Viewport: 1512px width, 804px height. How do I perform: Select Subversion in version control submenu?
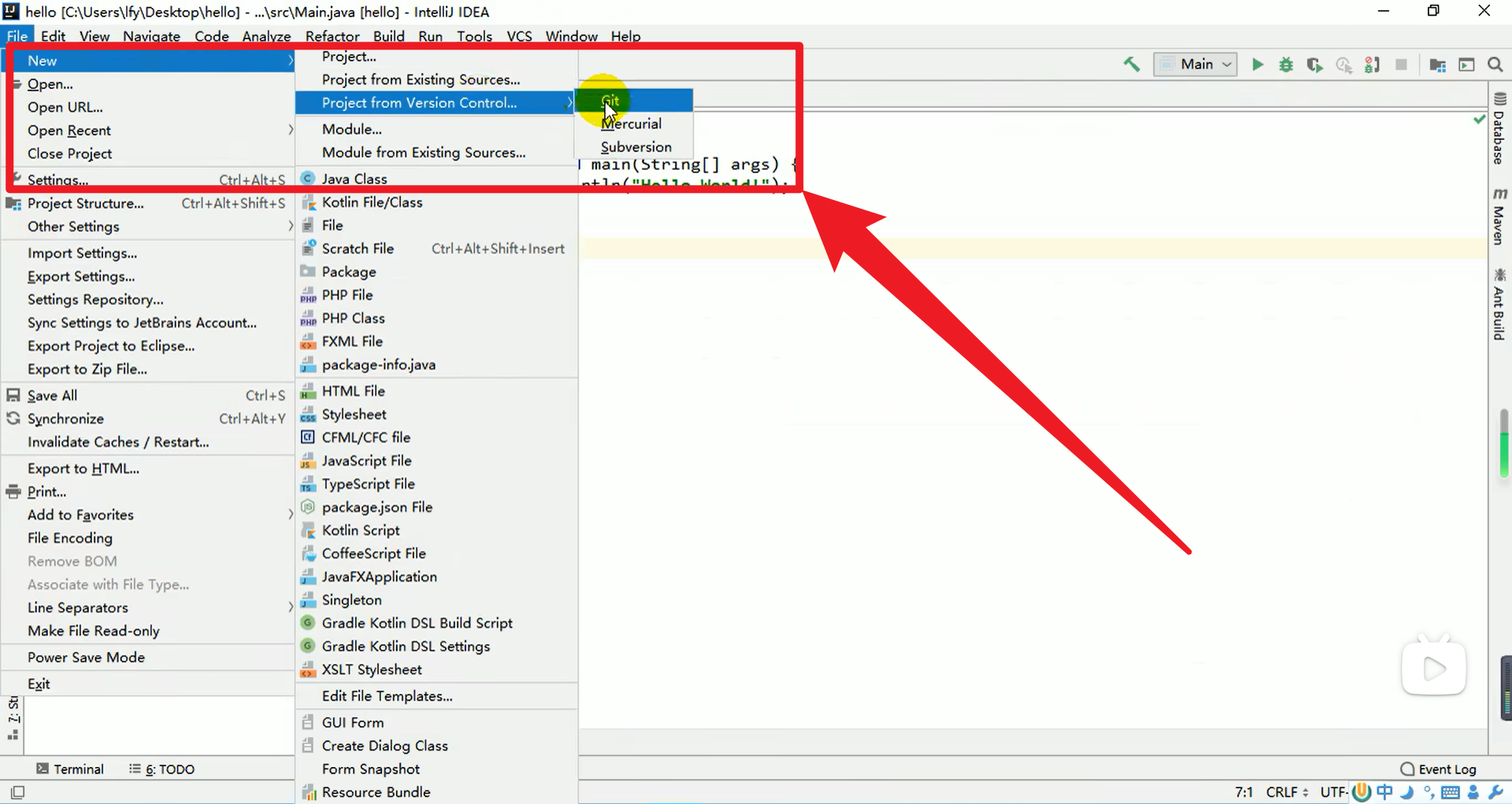tap(634, 147)
